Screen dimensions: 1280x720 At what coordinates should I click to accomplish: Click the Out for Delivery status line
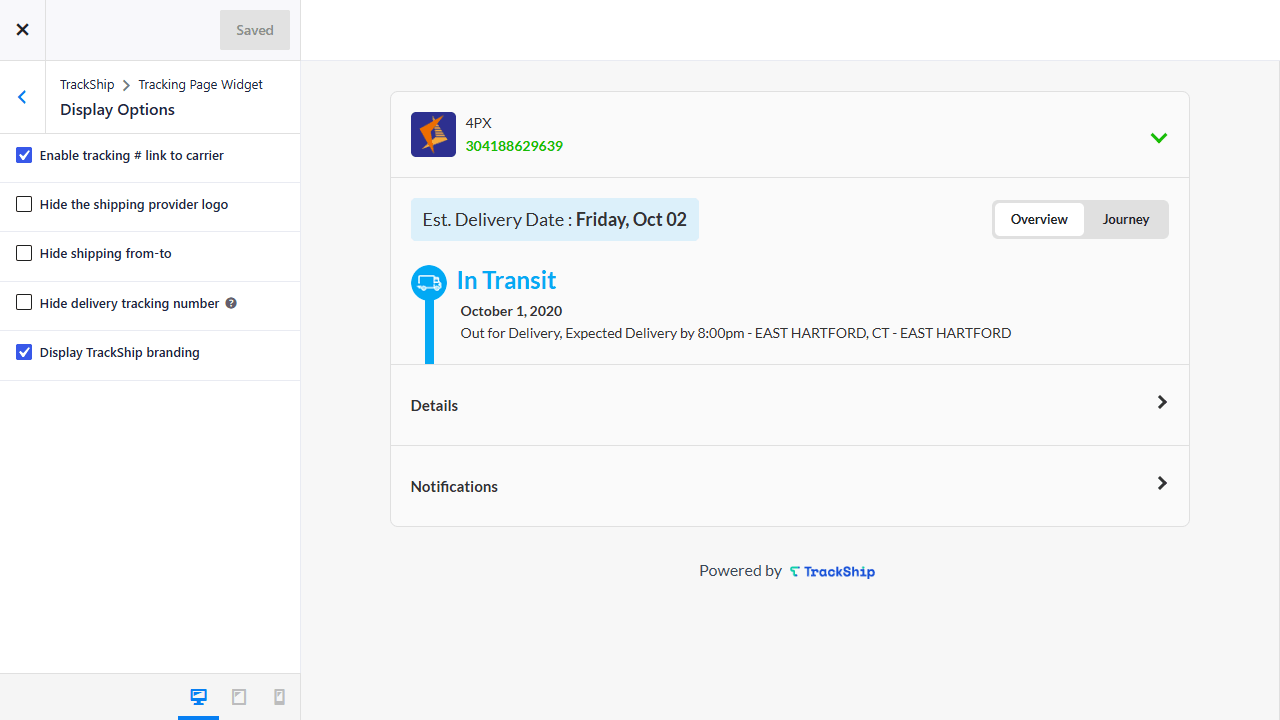point(736,333)
